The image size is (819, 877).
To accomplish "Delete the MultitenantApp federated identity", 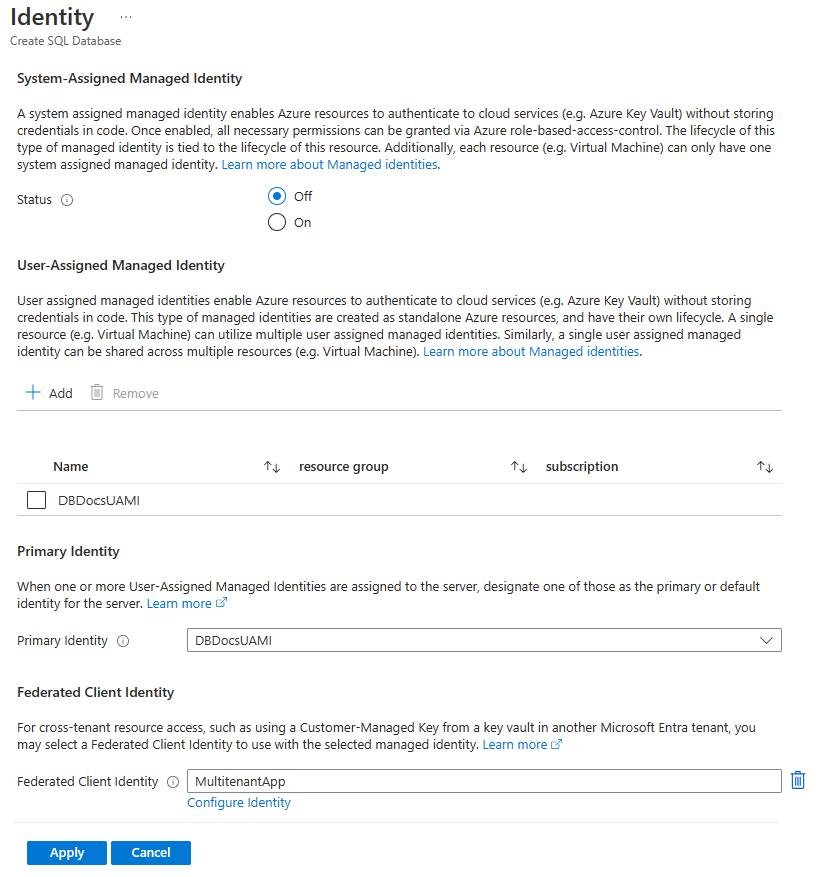I will tap(797, 781).
